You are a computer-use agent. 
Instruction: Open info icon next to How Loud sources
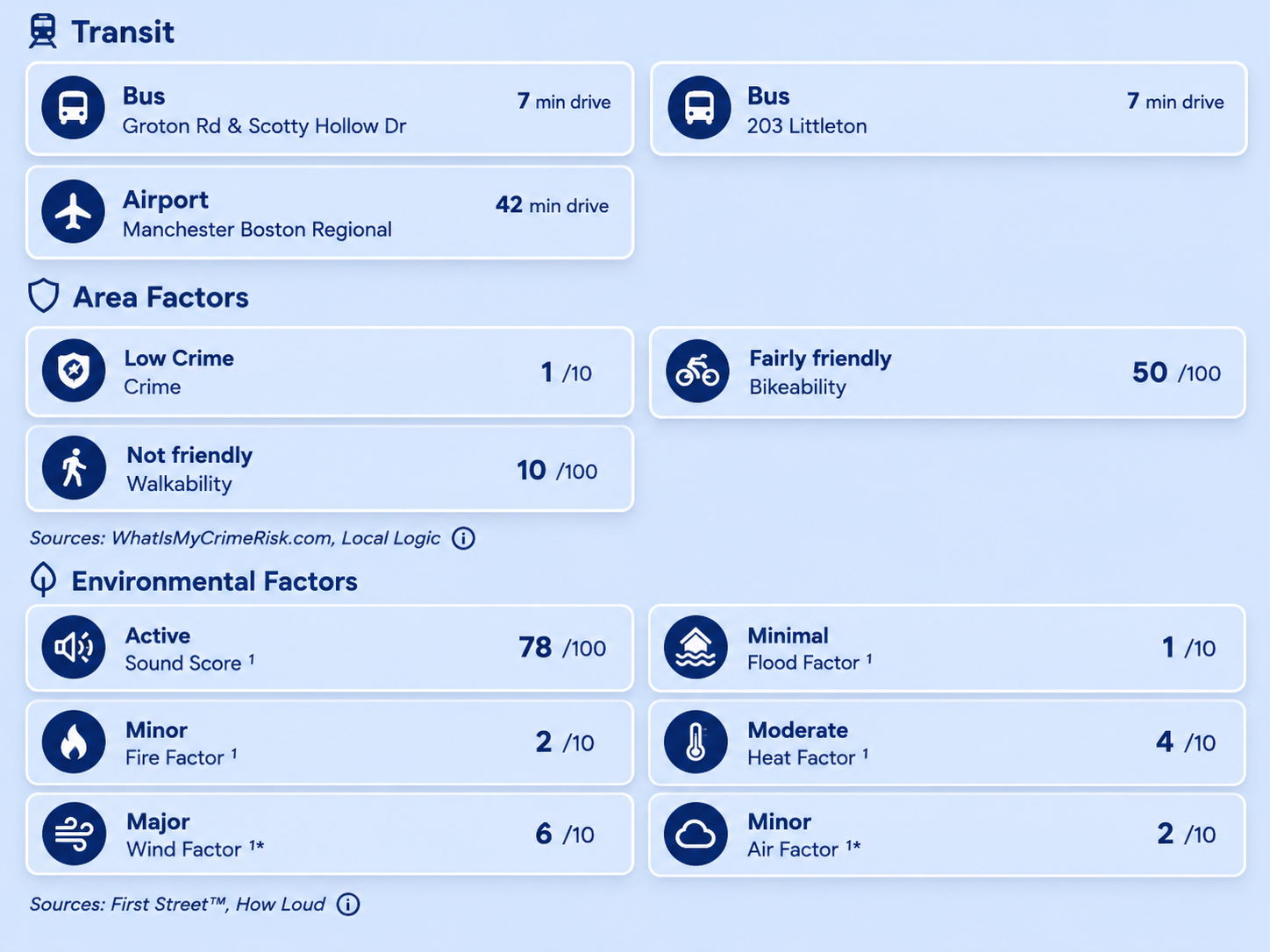pos(348,905)
